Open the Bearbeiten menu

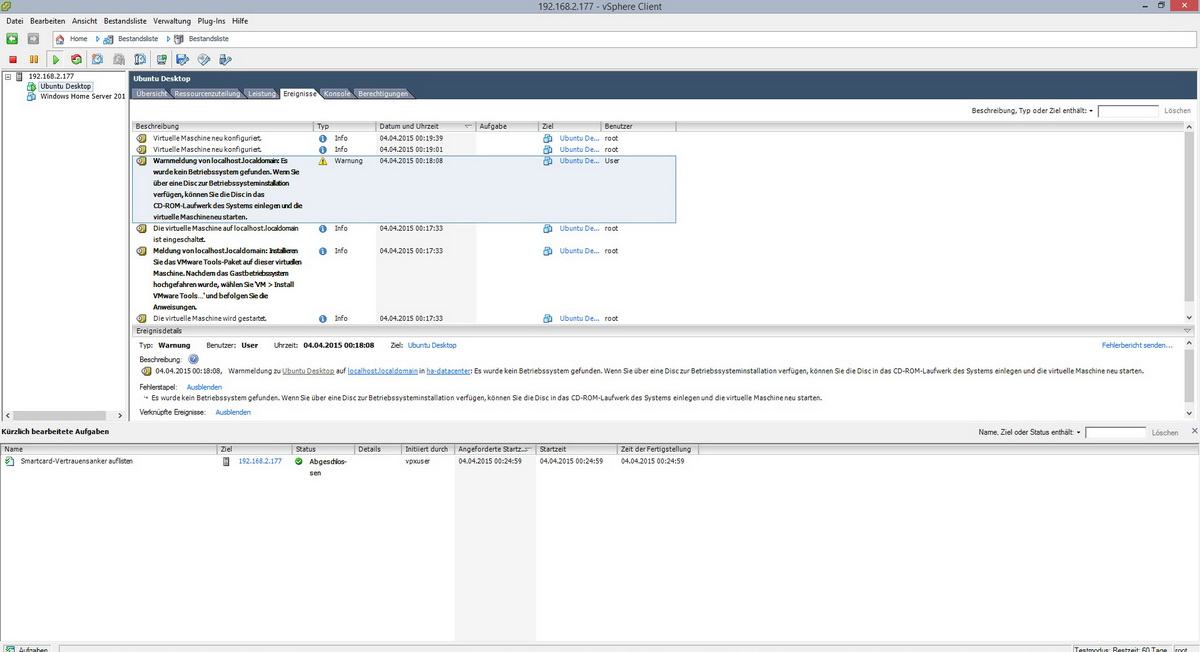tap(48, 20)
